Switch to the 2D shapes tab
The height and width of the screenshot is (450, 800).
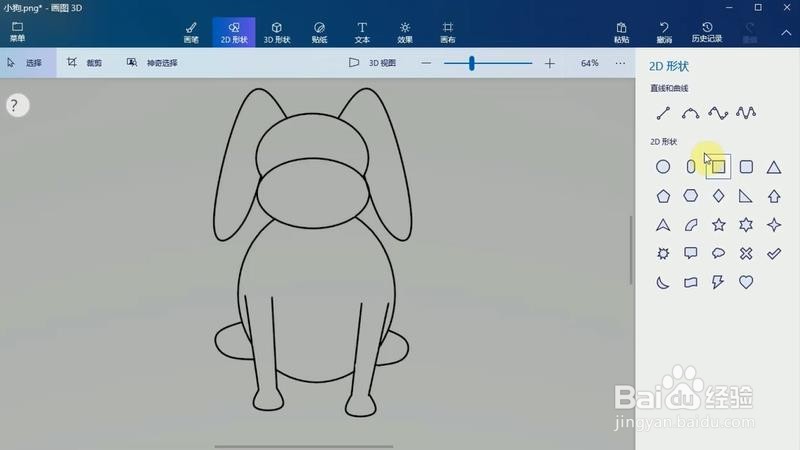pyautogui.click(x=234, y=32)
